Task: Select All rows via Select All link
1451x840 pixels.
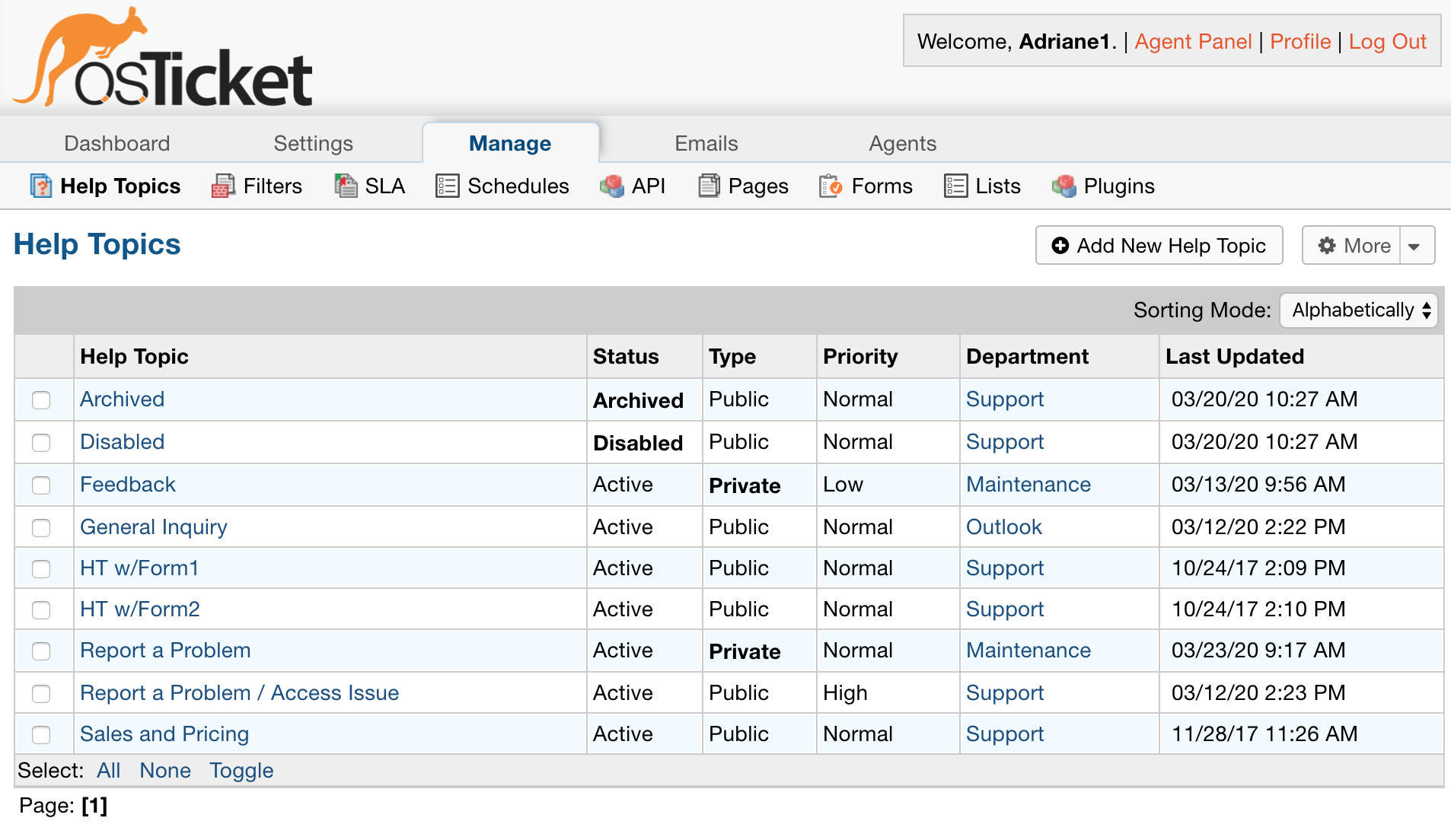Action: click(109, 770)
